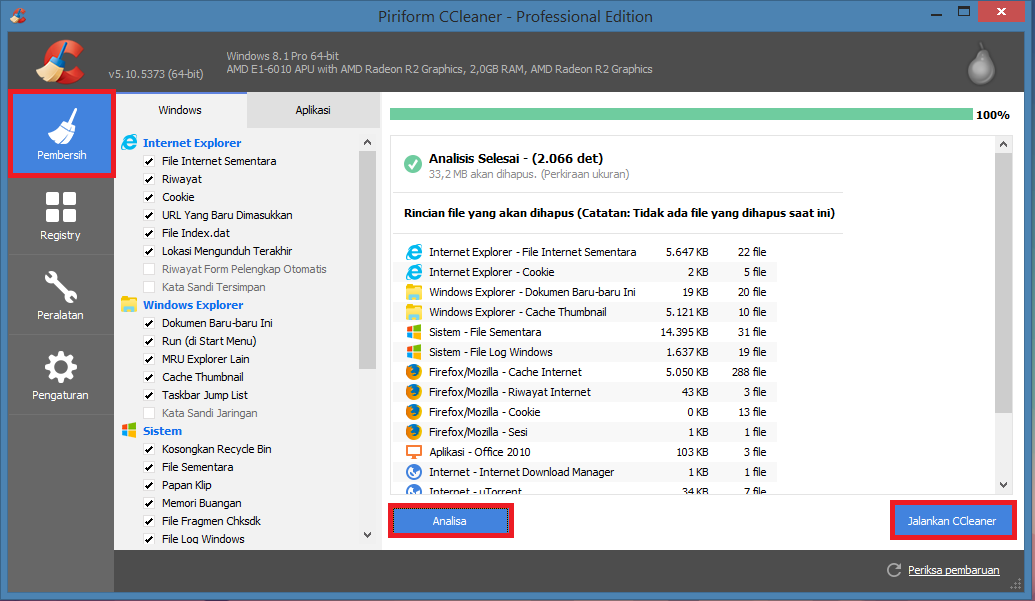
Task: Click icon of Internet Explorer - File Internet Sementara result
Action: pos(414,252)
